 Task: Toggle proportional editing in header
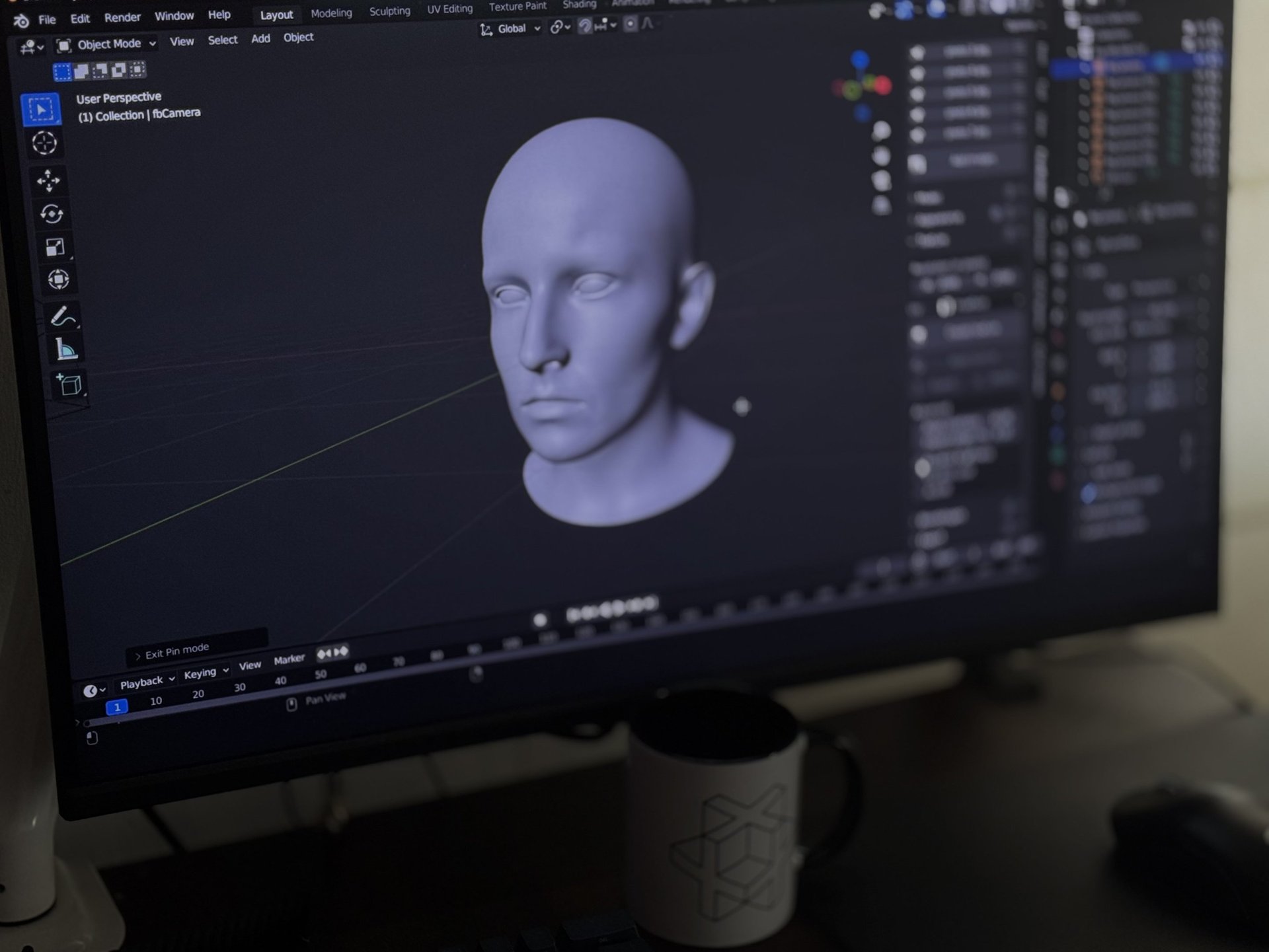(630, 24)
